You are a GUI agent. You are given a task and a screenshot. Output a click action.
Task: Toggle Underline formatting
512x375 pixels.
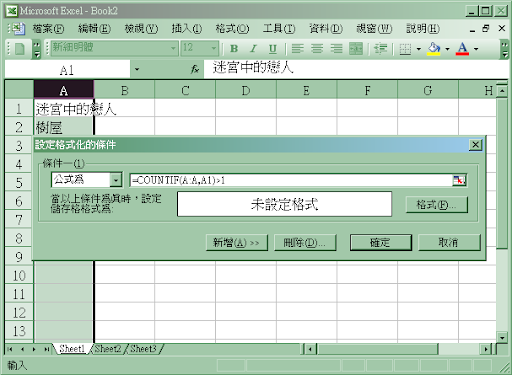point(273,49)
